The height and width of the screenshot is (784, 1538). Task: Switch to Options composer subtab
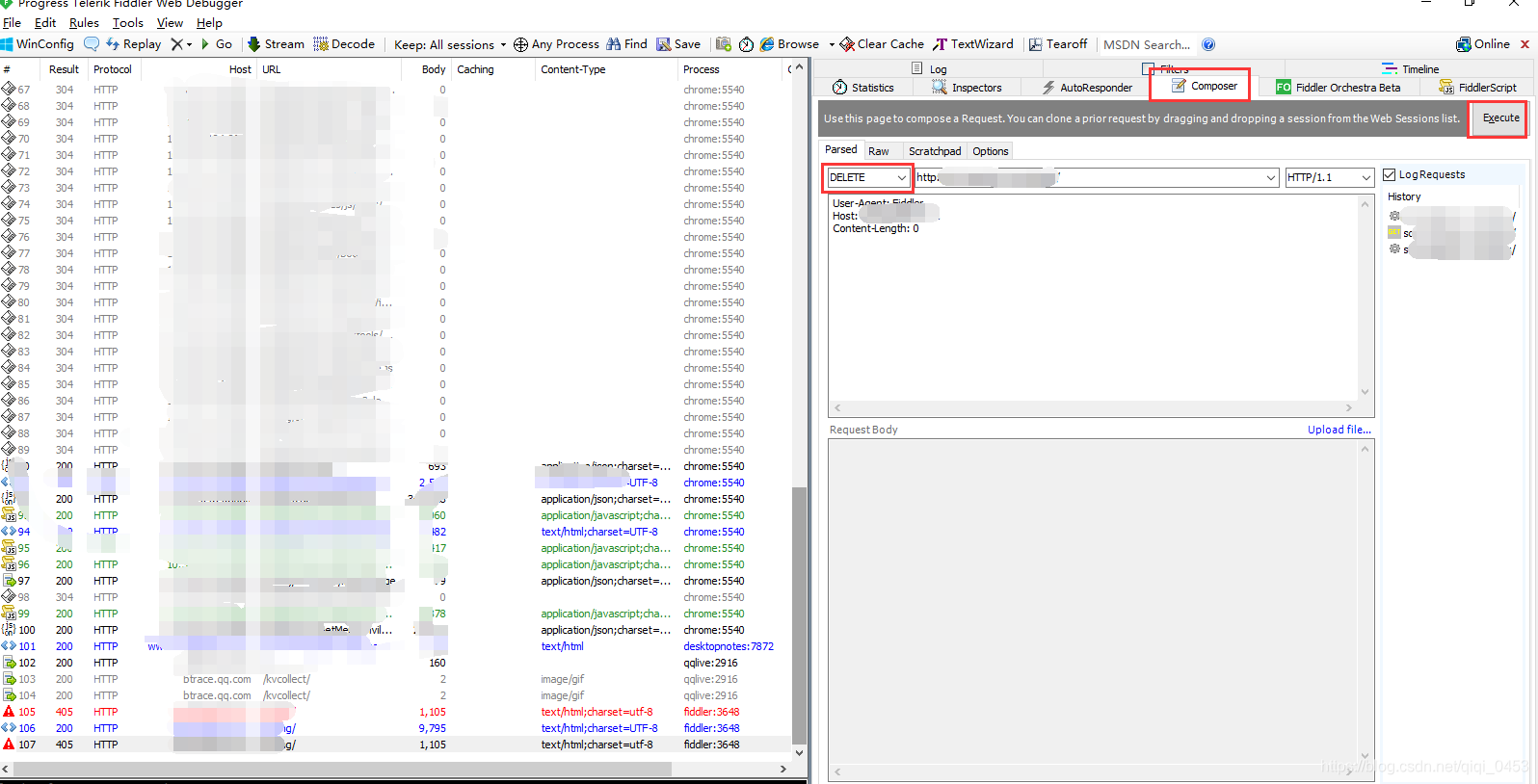(x=990, y=151)
